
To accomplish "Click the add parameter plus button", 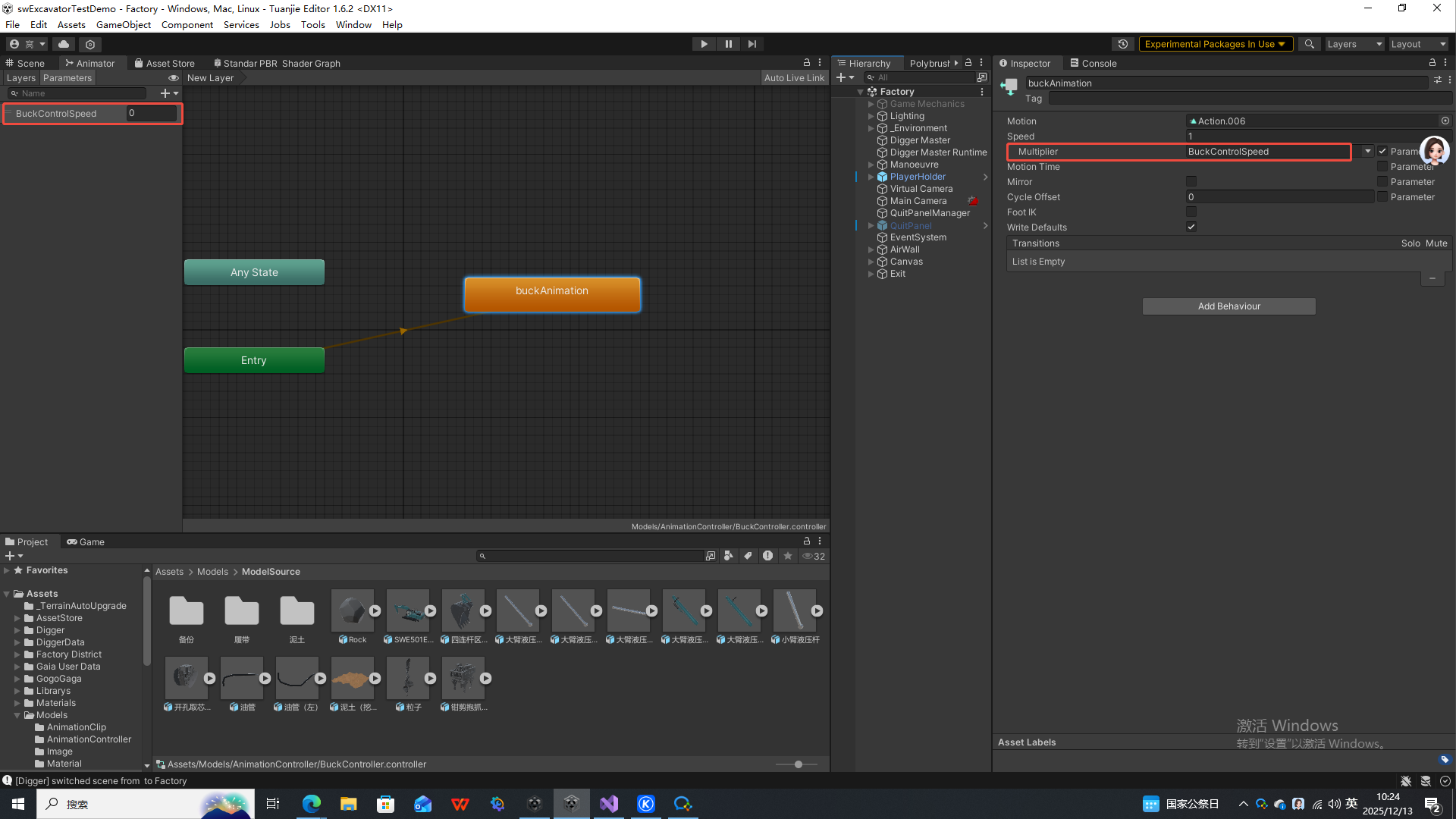I will (166, 93).
